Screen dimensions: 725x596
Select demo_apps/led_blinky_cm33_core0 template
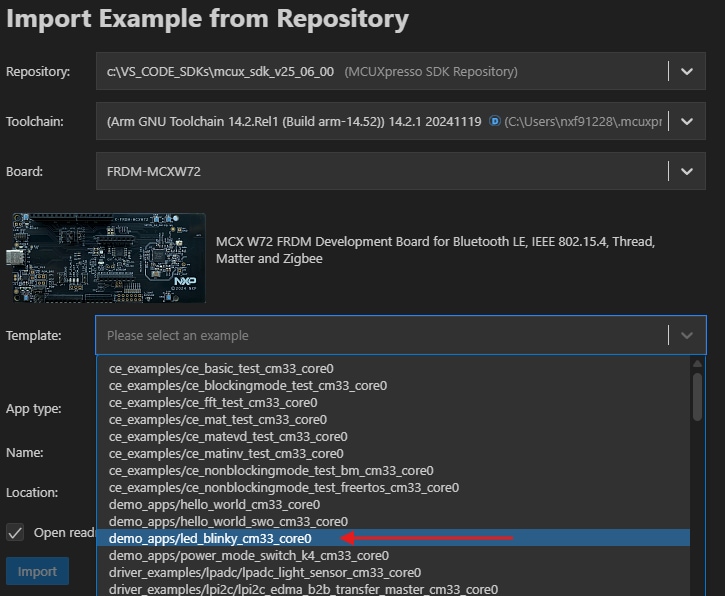pyautogui.click(x=393, y=538)
